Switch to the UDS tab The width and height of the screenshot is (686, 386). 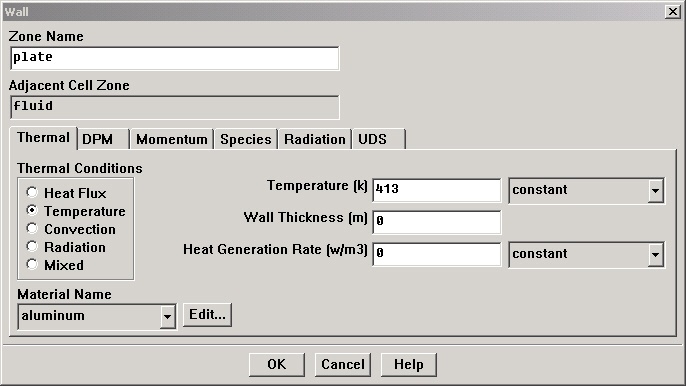[379, 139]
